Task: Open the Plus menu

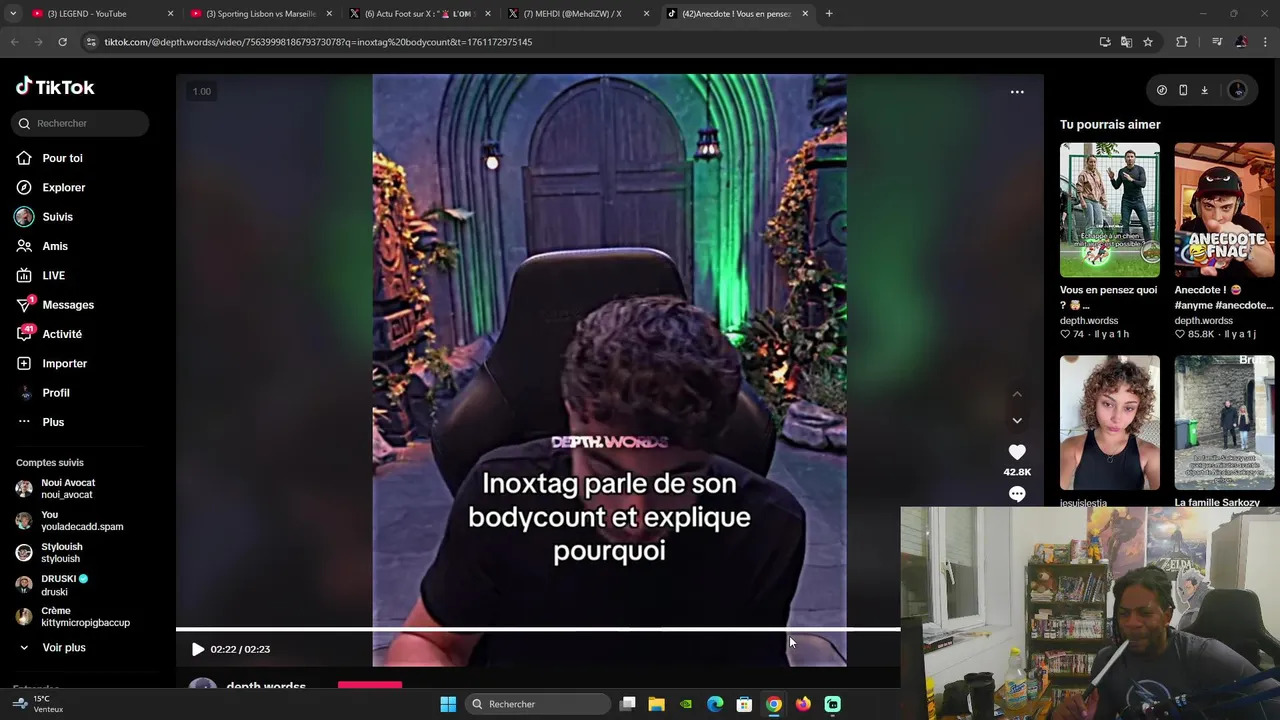Action: pyautogui.click(x=53, y=422)
